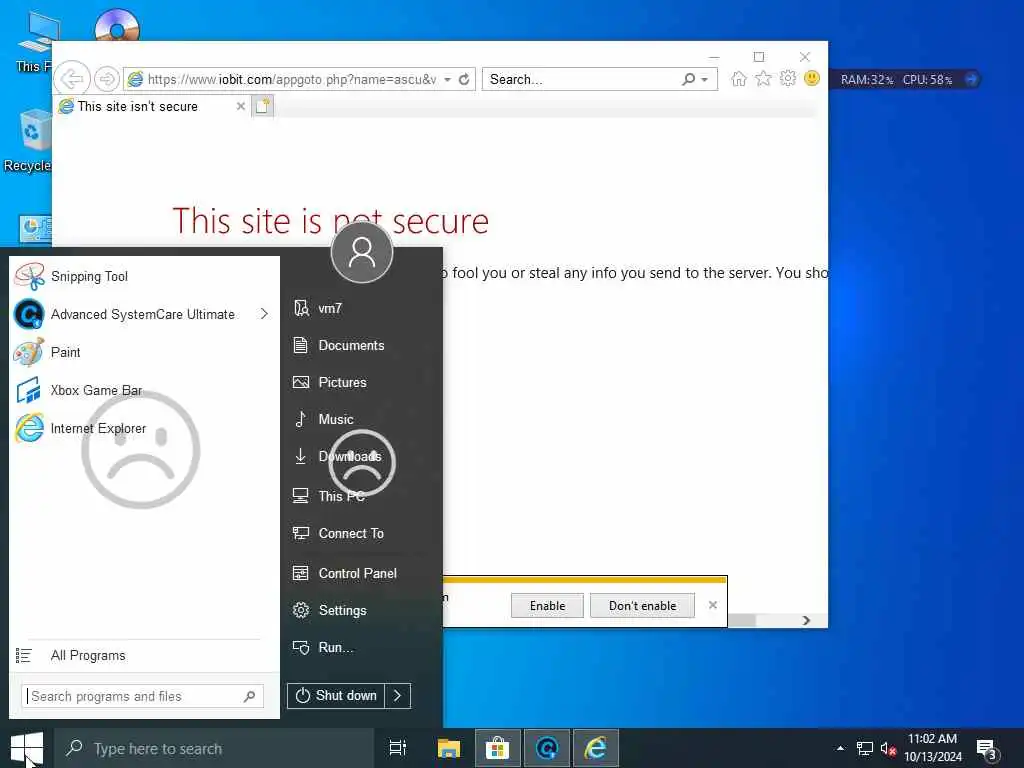Click the search magnifier icon in IE
This screenshot has width=1024, height=768.
click(688, 79)
